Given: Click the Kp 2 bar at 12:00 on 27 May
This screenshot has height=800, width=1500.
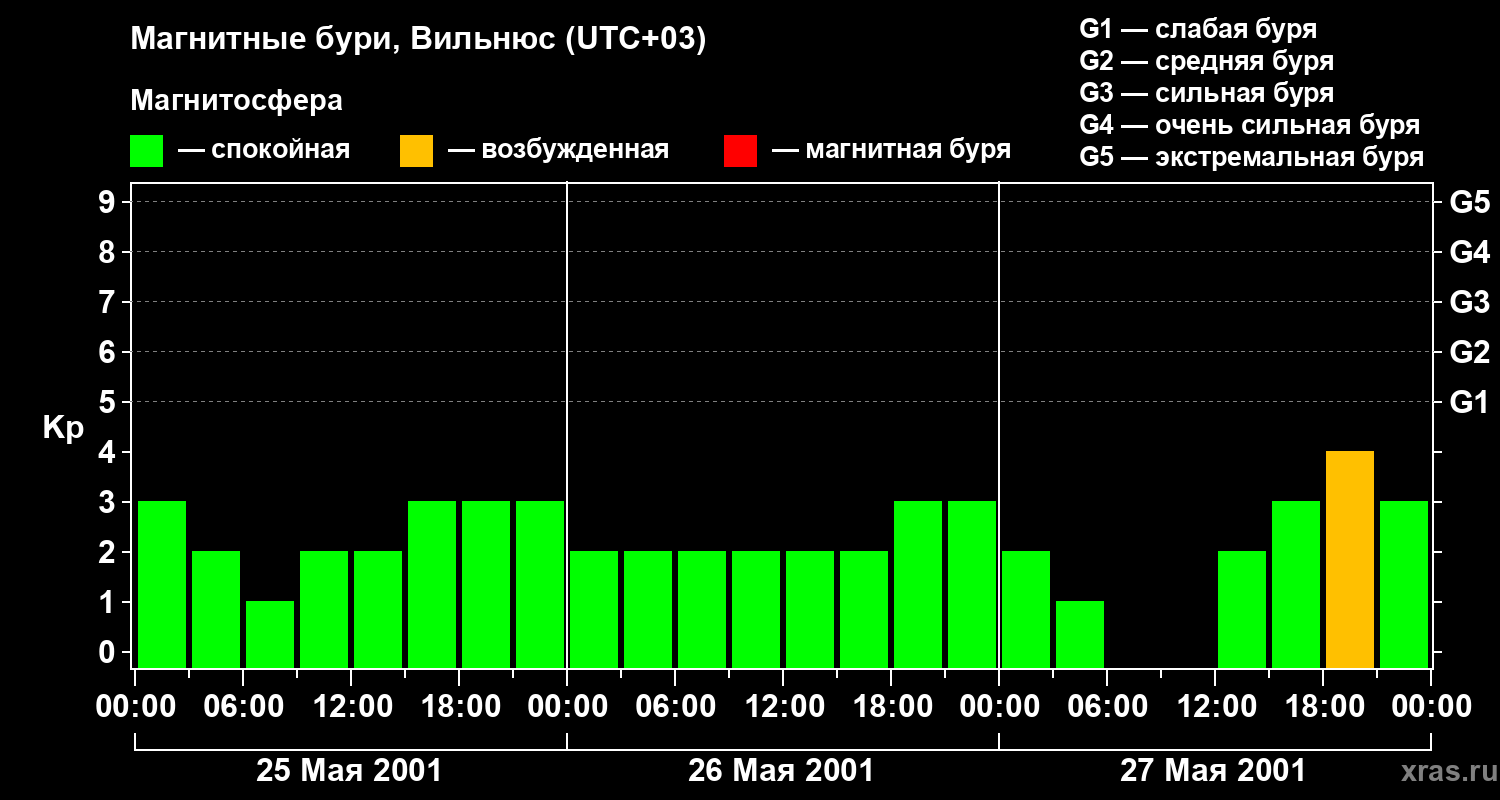Looking at the screenshot, I should 1242,610.
